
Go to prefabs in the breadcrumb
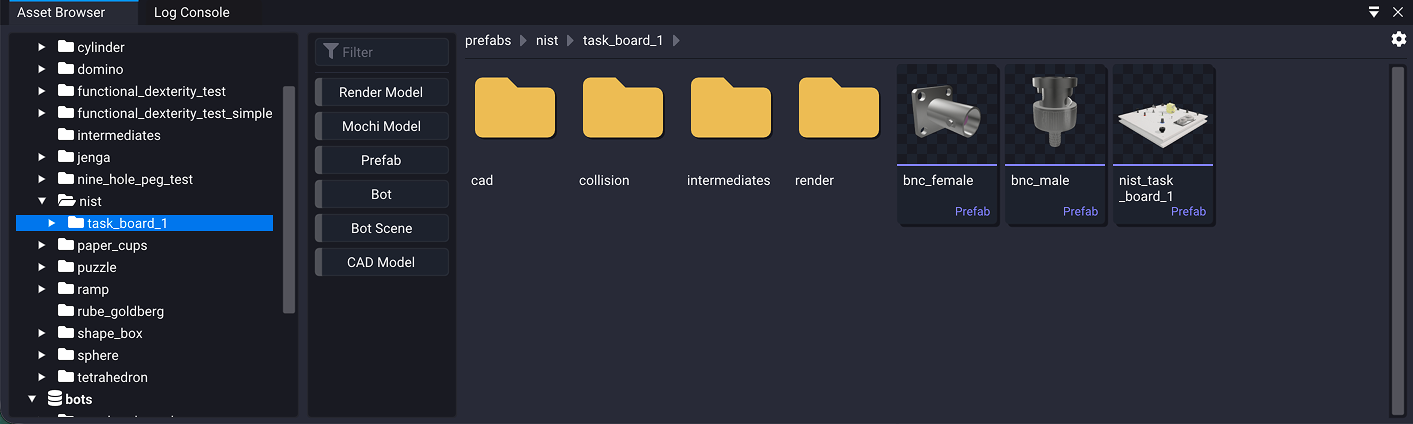point(488,40)
